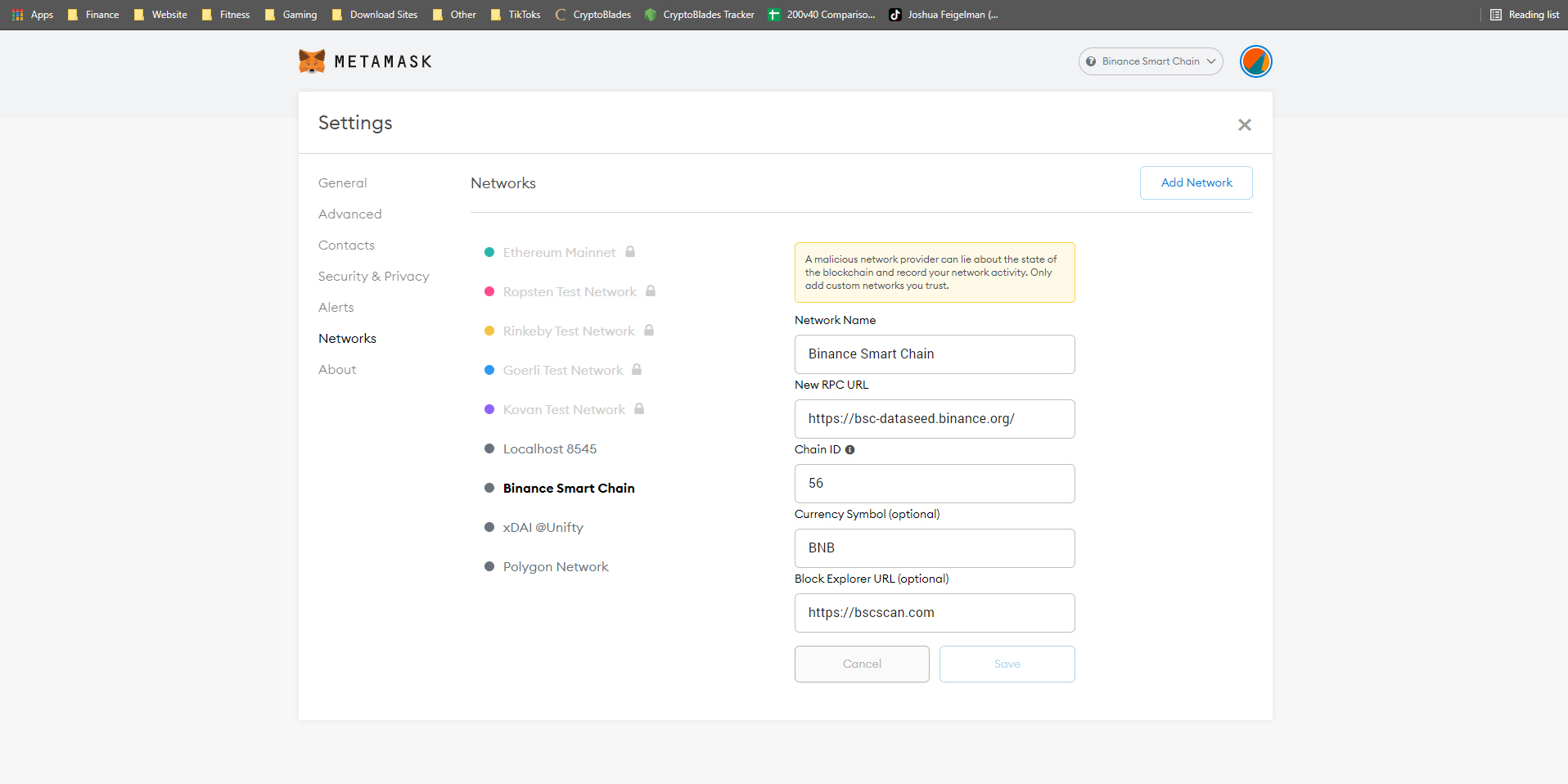
Task: Click the New RPC URL input field
Action: (935, 419)
